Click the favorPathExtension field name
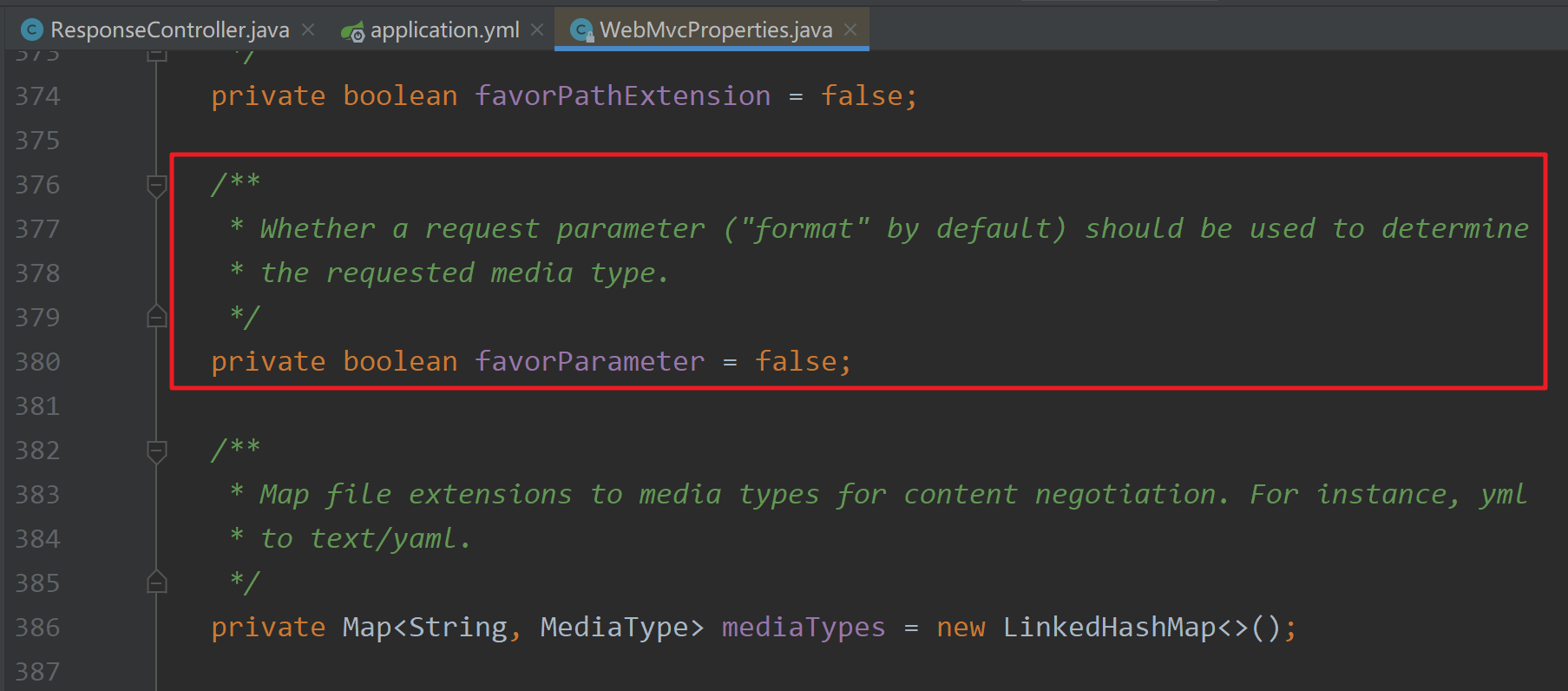The image size is (1568, 691). coord(622,96)
